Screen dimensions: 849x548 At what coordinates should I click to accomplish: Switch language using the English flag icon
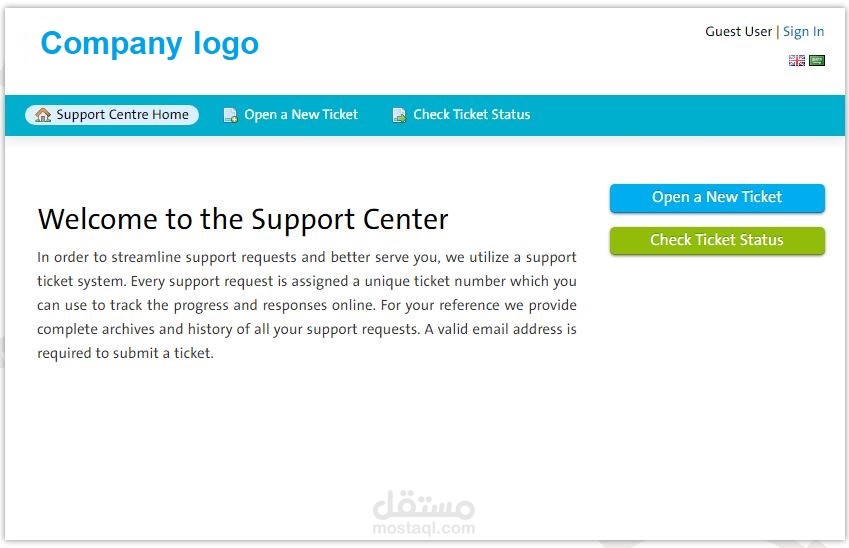tap(796, 61)
